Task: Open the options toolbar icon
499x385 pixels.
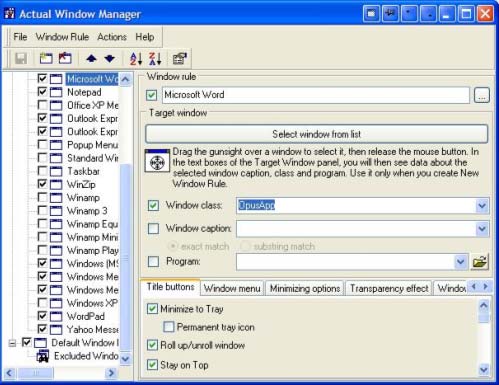Action: point(180,59)
